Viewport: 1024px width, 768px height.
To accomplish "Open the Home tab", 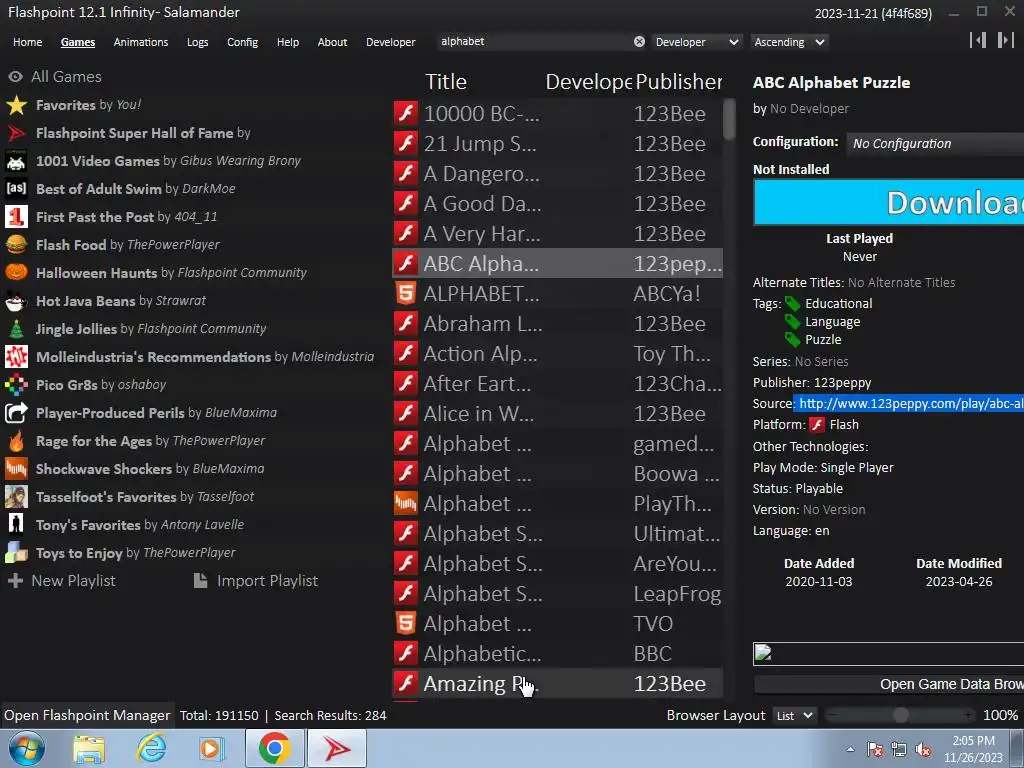I will (x=27, y=42).
